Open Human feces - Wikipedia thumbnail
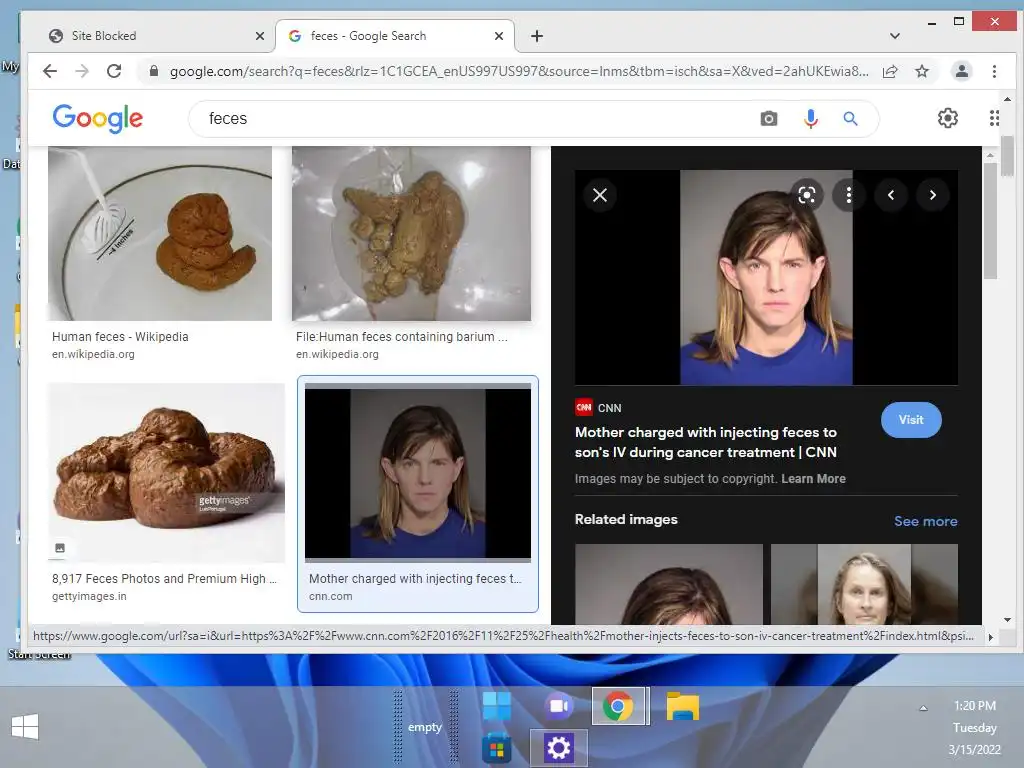1024x768 pixels. tap(160, 233)
